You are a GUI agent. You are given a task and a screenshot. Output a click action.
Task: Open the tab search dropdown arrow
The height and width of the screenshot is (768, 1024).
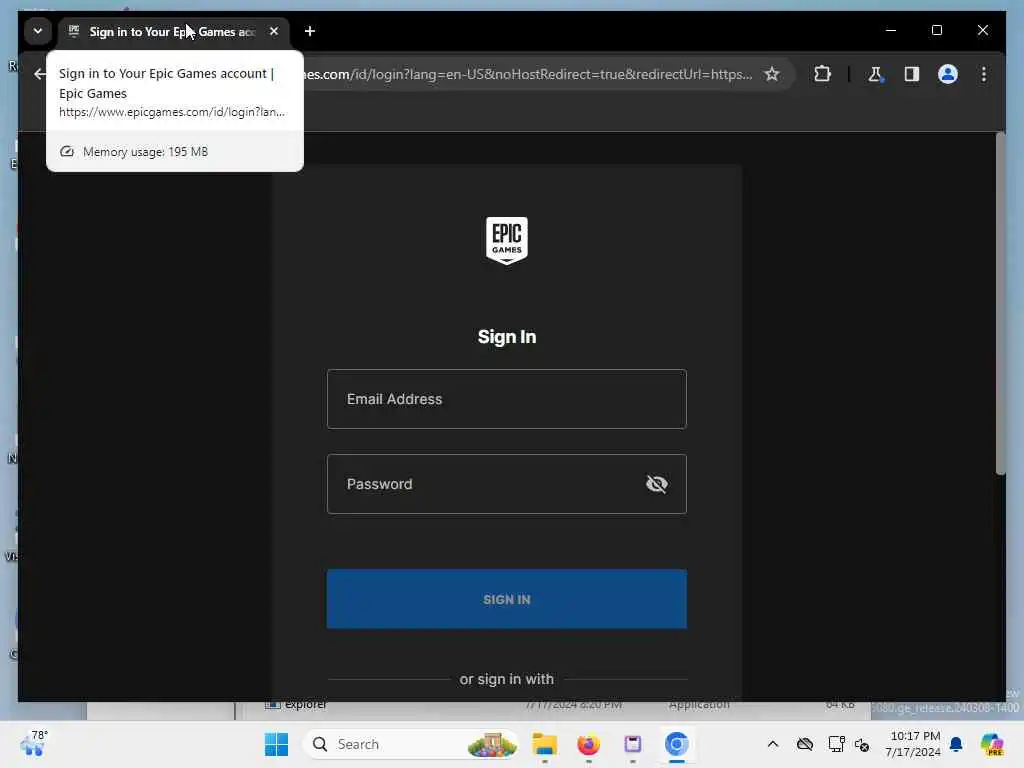38,31
